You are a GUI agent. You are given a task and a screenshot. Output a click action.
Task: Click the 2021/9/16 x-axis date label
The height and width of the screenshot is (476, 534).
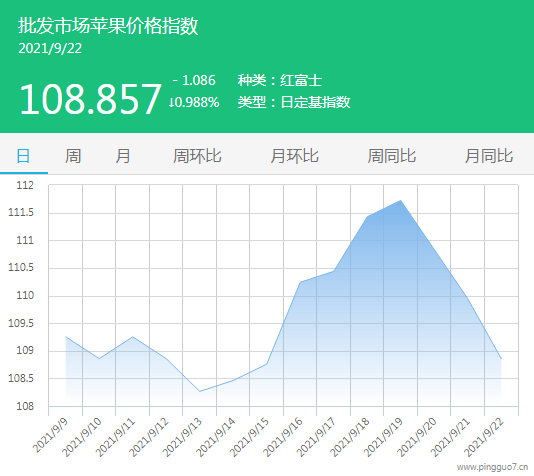click(283, 437)
